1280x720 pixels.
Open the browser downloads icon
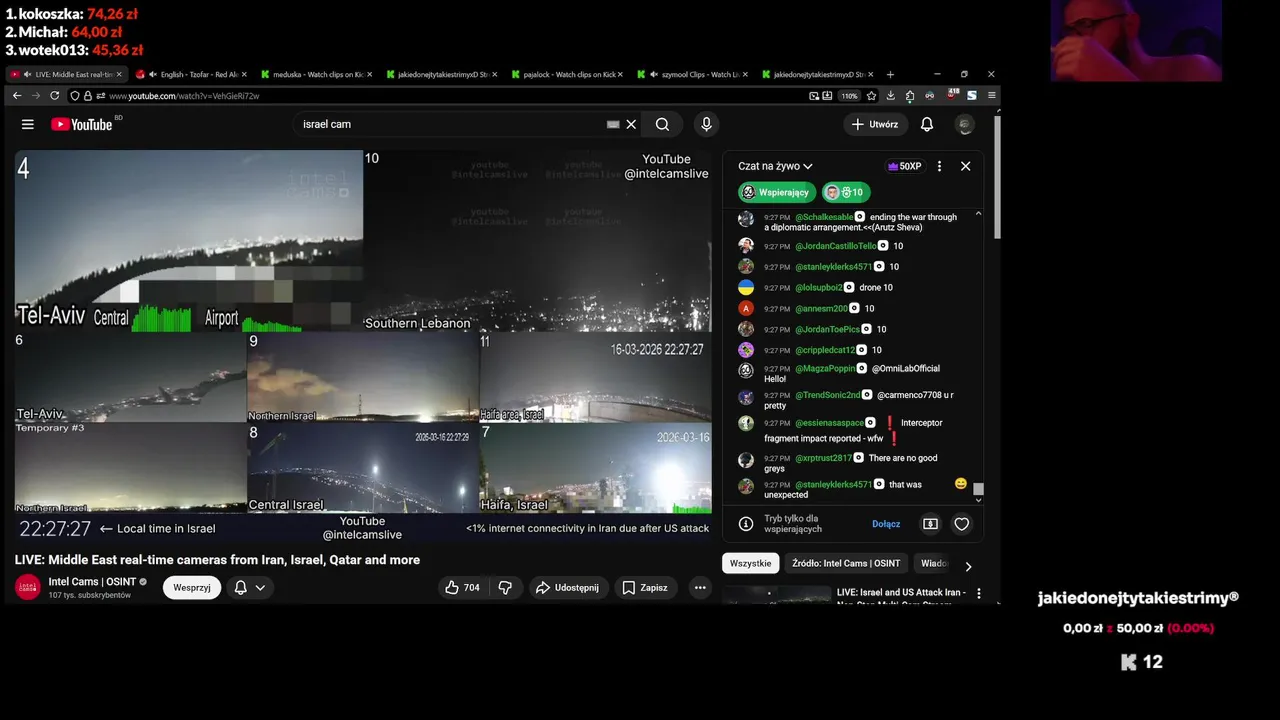(891, 96)
